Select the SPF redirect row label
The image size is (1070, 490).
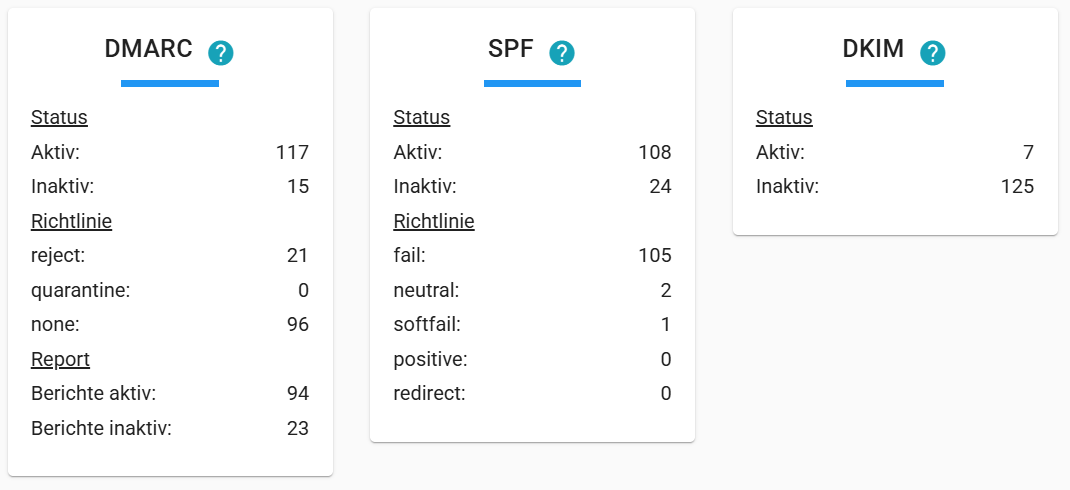click(429, 393)
